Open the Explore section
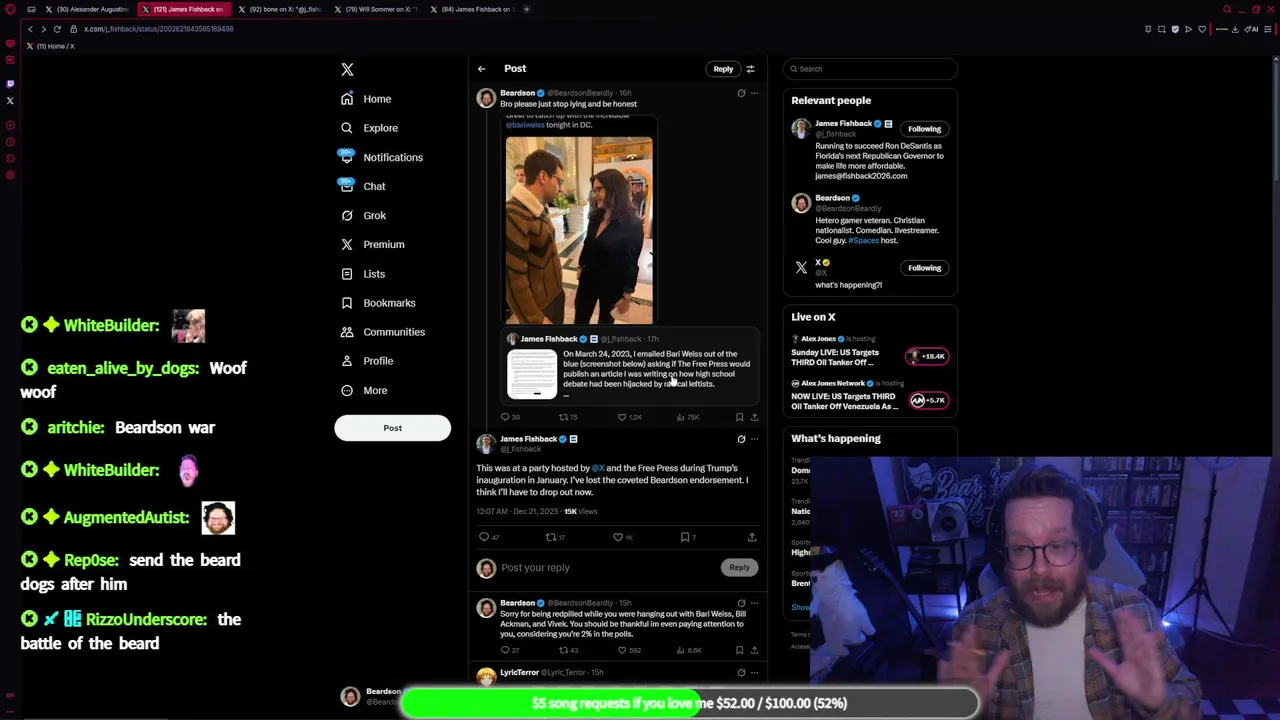 pyautogui.click(x=369, y=128)
